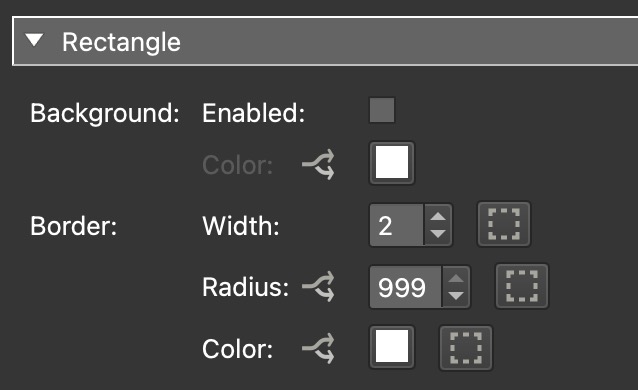Click the Border Width label text
The image size is (638, 390).
[x=241, y=225]
